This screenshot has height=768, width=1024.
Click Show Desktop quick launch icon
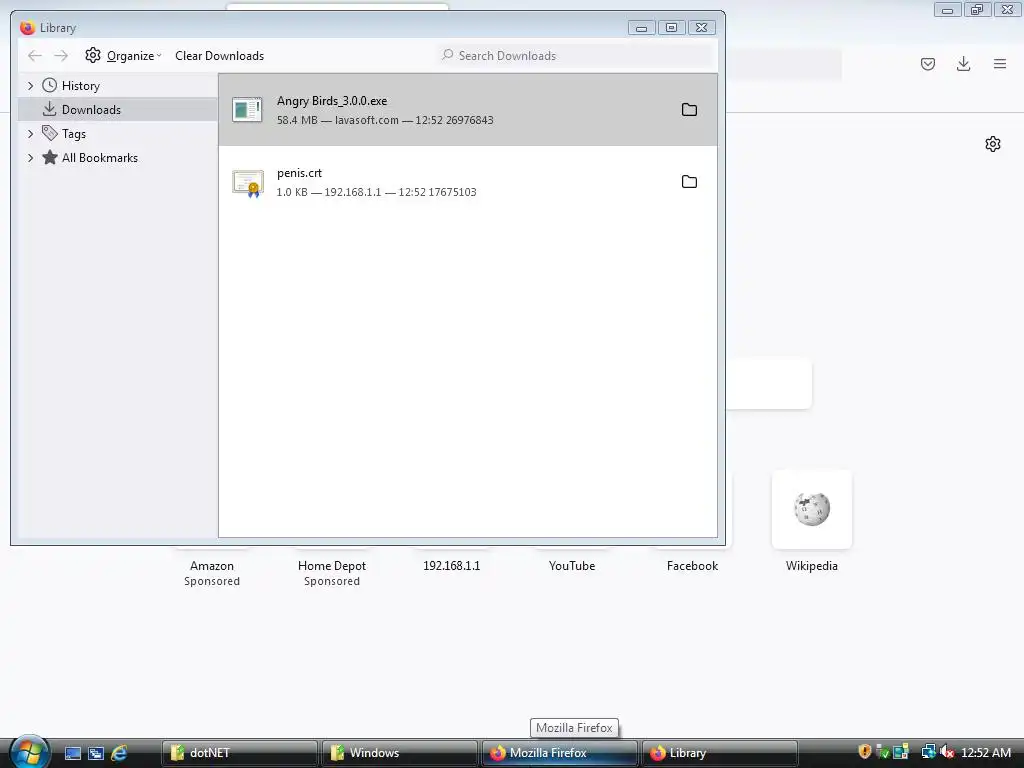(x=72, y=753)
